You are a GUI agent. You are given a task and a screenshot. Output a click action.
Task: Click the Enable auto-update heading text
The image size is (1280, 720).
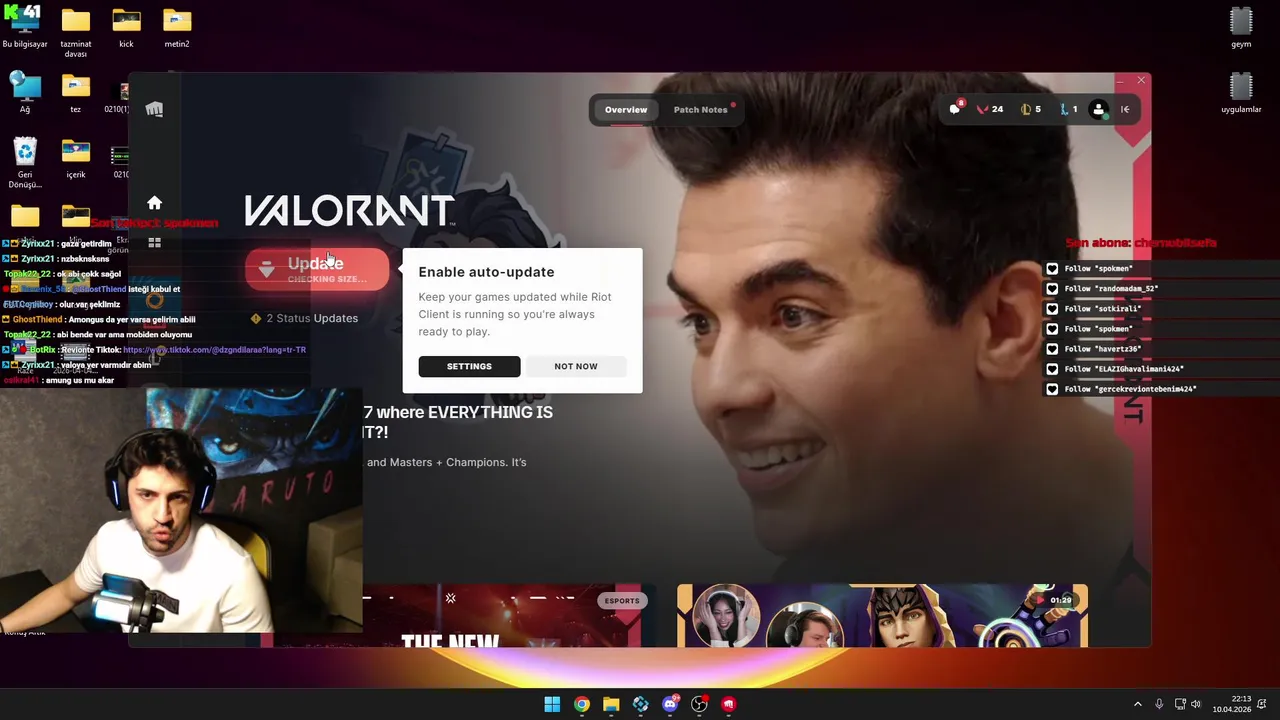tap(486, 272)
